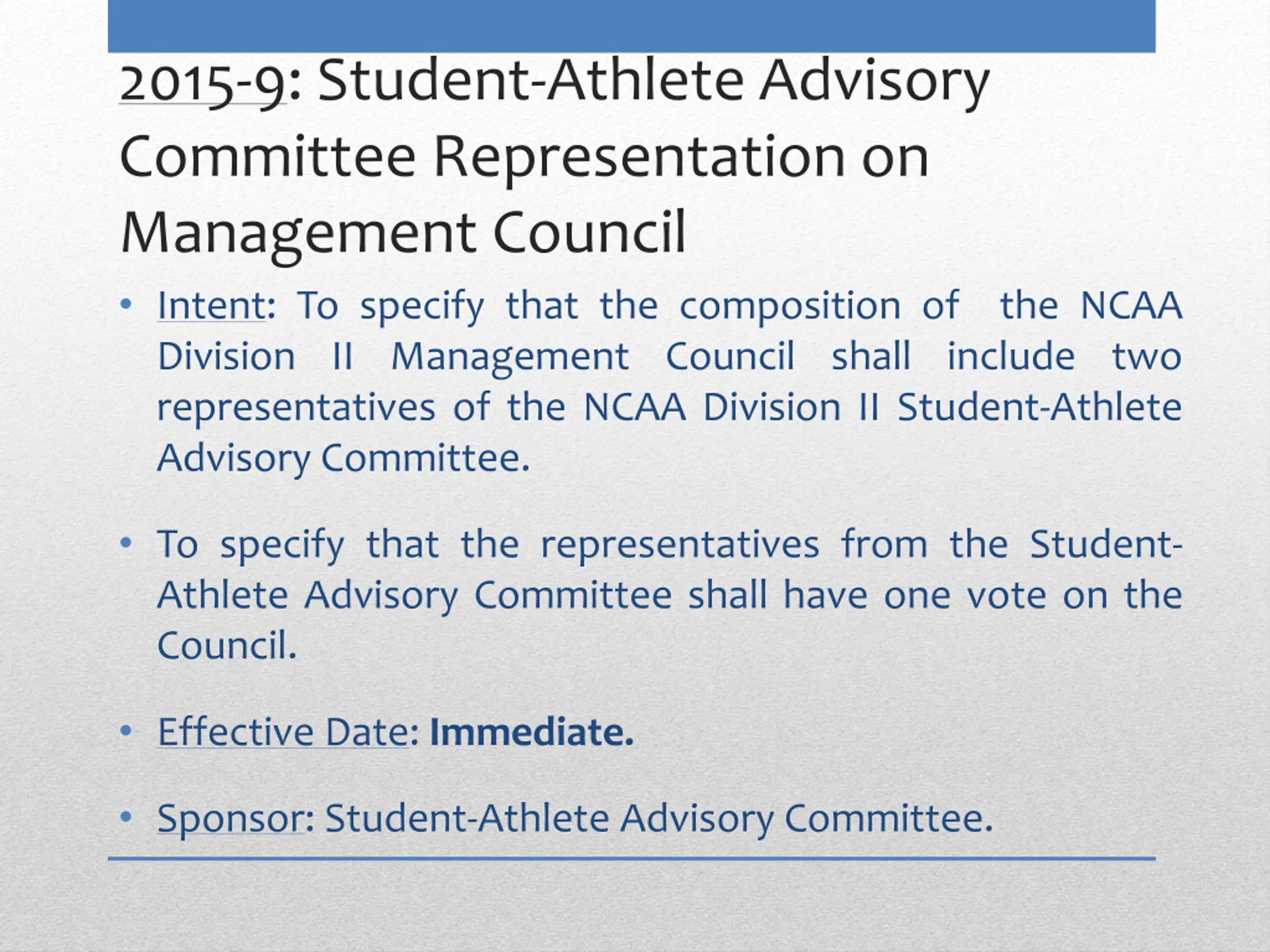Click "NCAA" at the end of the Intent first line
Image resolution: width=1270 pixels, height=952 pixels.
pyautogui.click(x=1131, y=305)
